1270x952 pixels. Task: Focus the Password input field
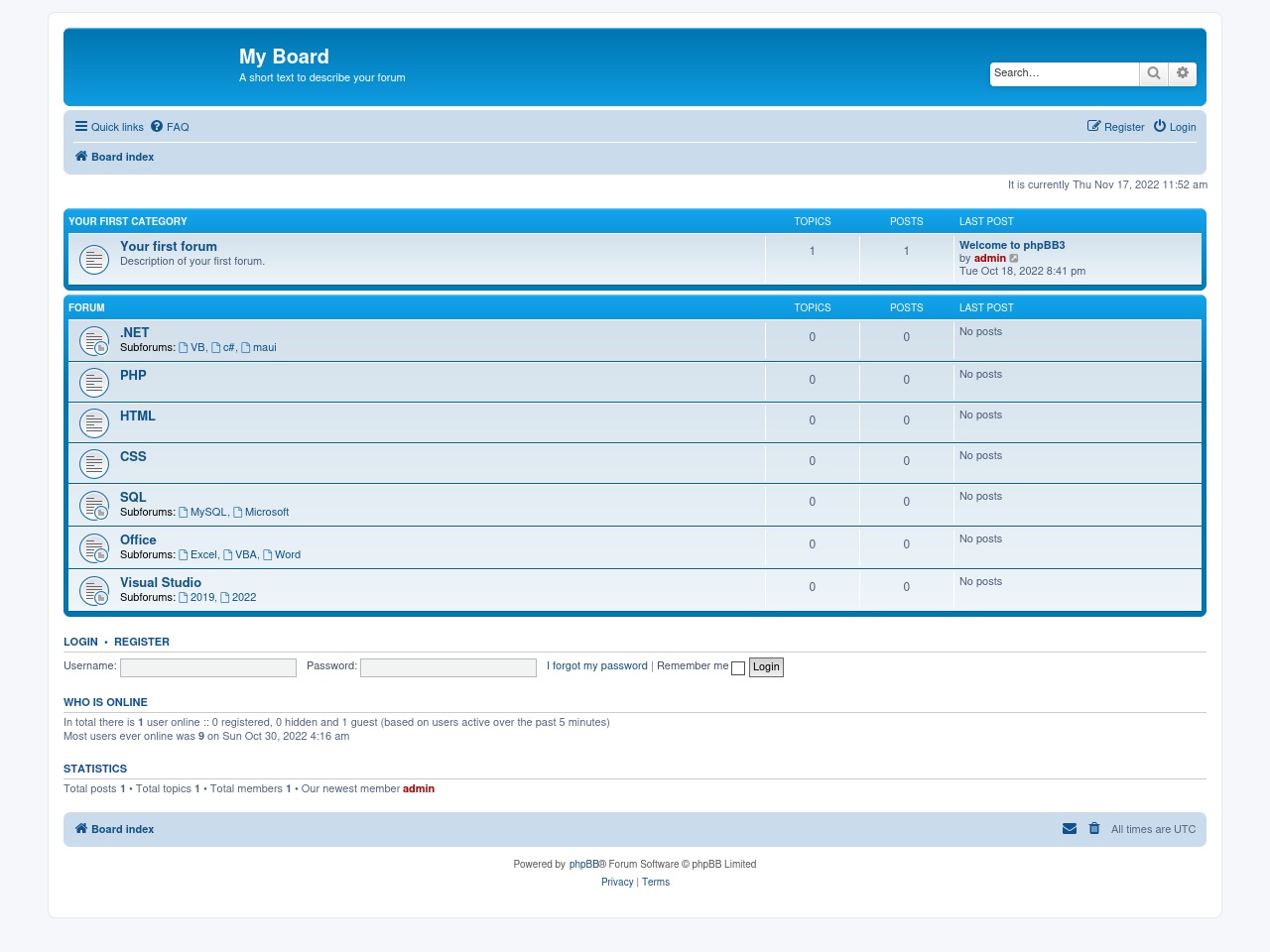[x=448, y=667]
